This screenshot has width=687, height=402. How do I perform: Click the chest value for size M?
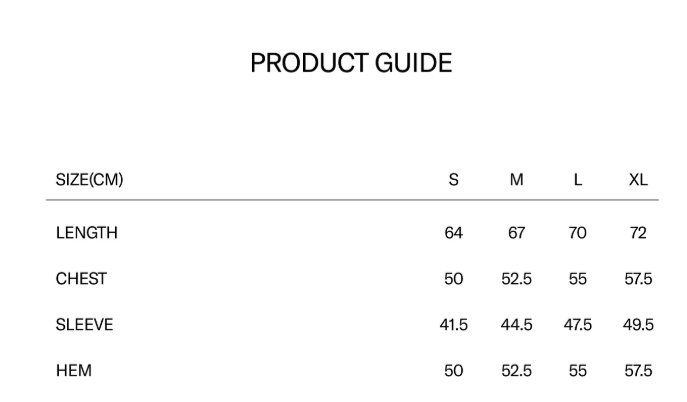tap(516, 279)
